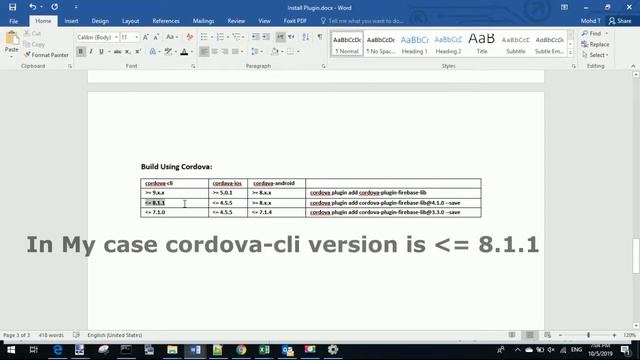Viewport: 640px width, 360px height.
Task: Click the Redo/Repeat icon
Action: [54, 7]
